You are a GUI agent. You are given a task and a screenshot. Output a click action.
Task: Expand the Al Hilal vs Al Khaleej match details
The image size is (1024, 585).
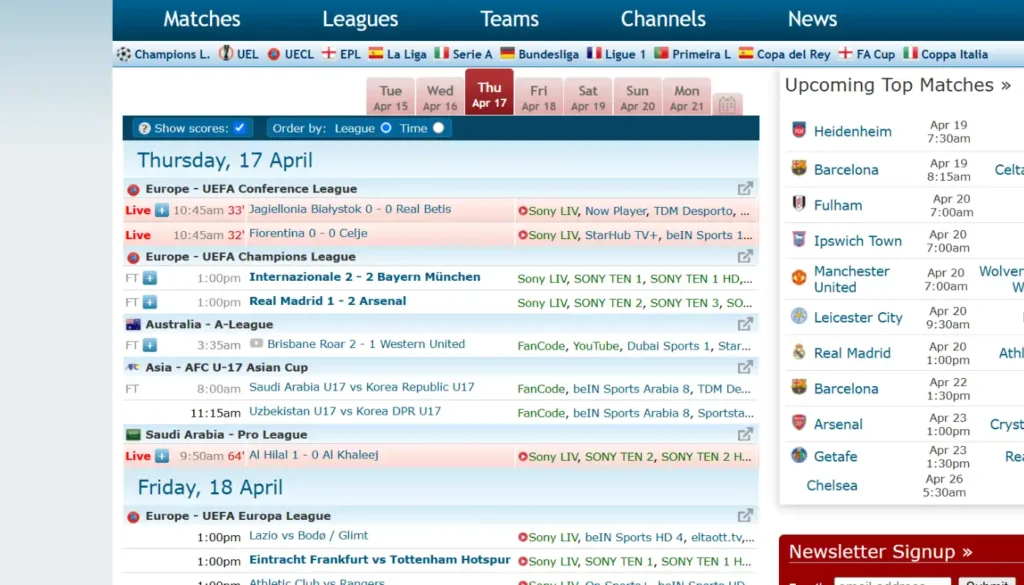tap(162, 457)
